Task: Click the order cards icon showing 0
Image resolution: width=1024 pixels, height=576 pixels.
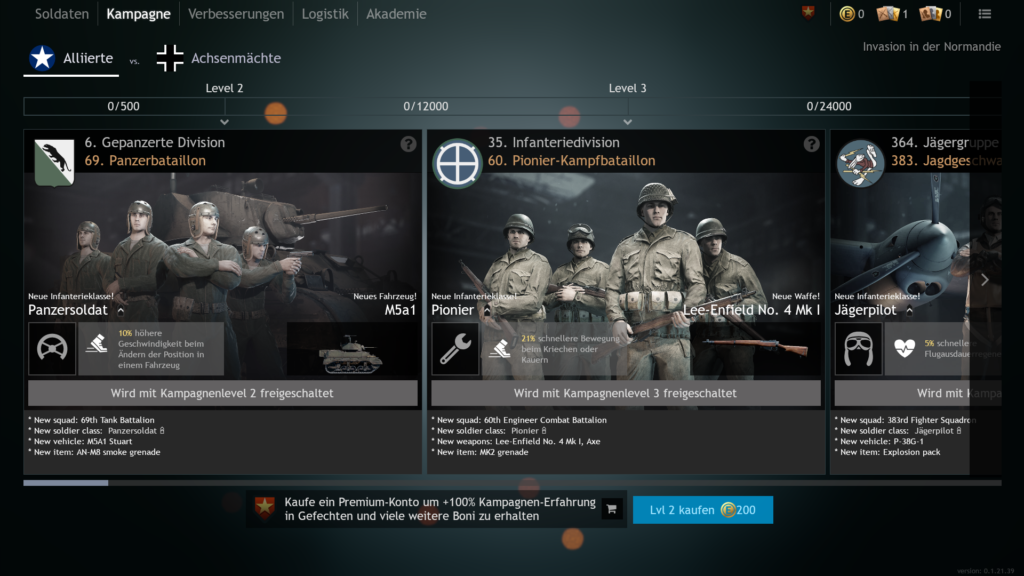Action: tap(930, 13)
